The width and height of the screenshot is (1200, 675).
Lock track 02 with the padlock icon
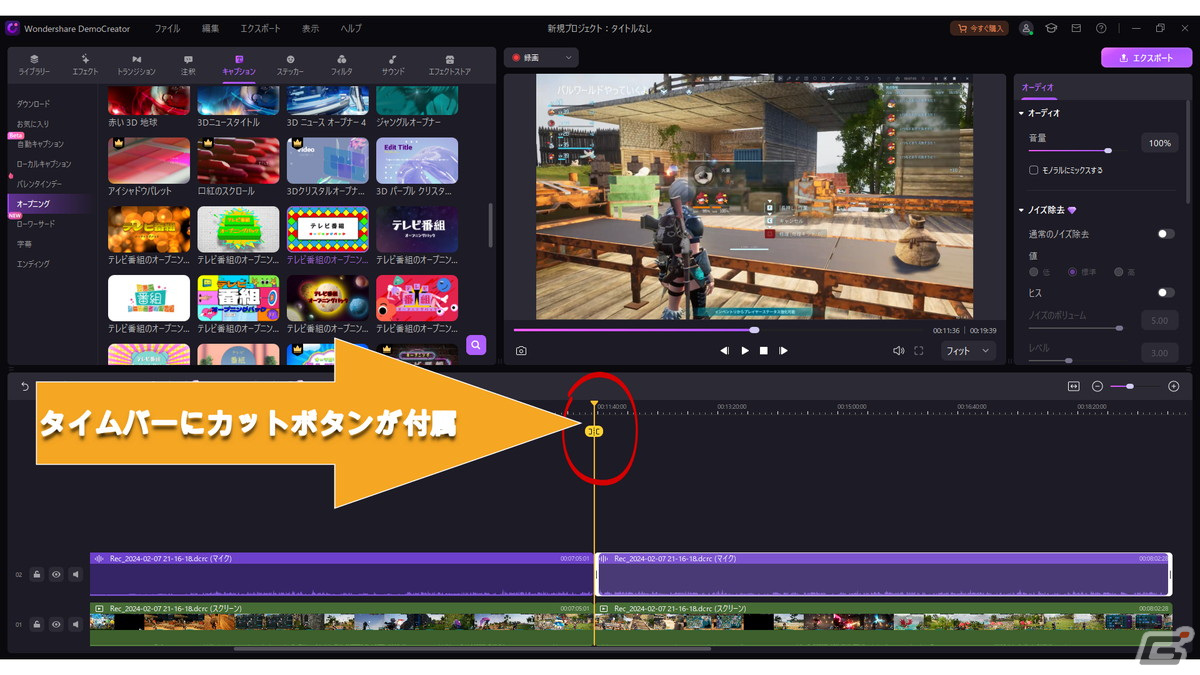(x=36, y=575)
